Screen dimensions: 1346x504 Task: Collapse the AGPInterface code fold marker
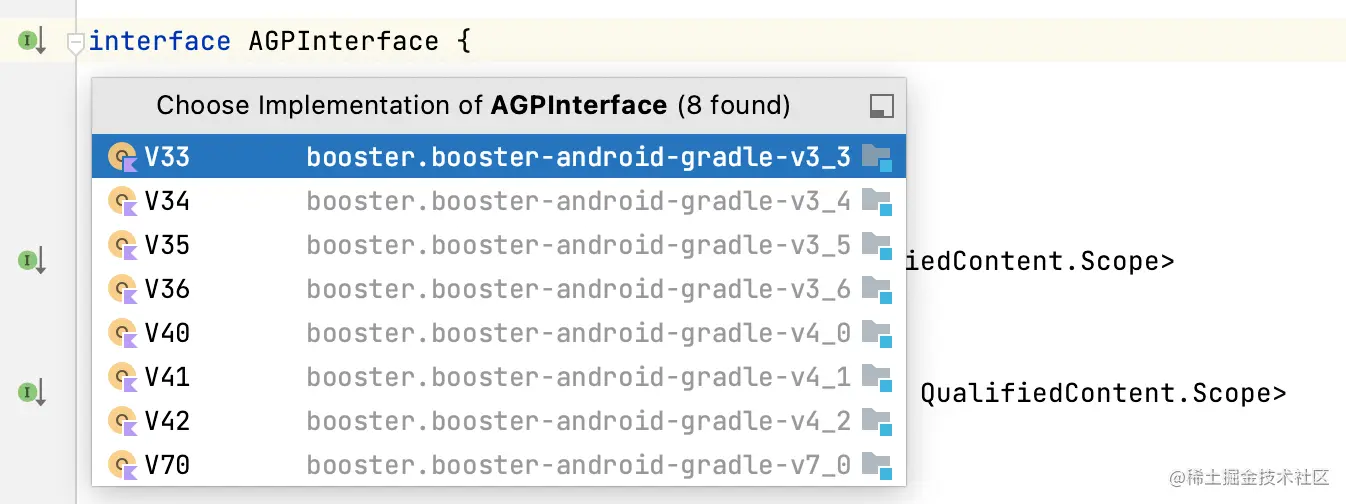75,43
